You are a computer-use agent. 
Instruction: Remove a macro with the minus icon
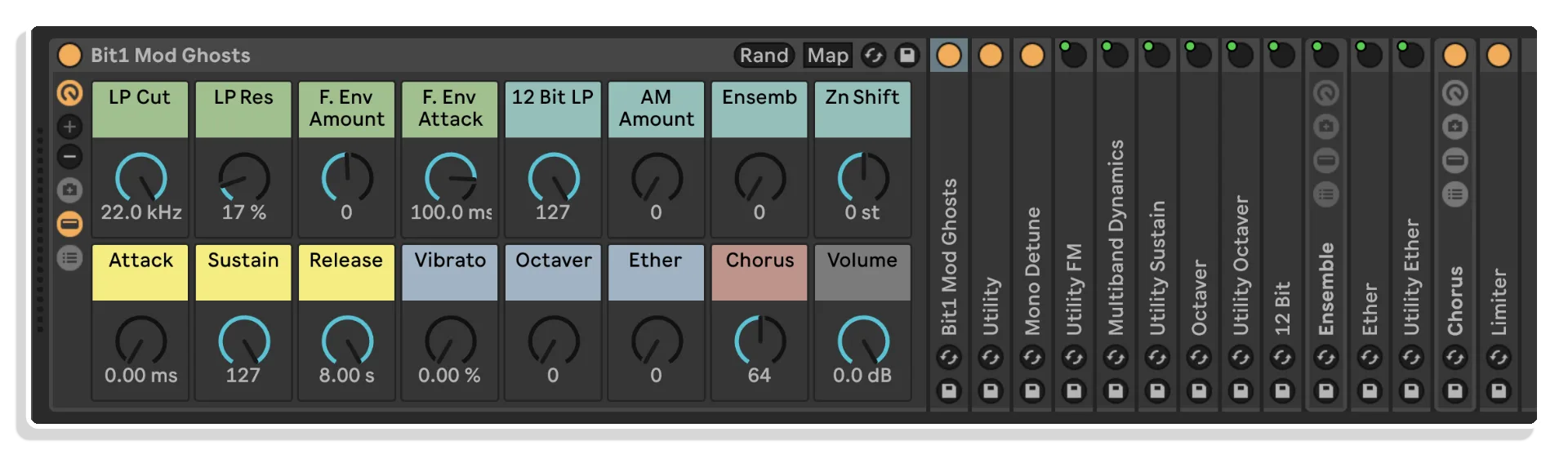coord(69,157)
